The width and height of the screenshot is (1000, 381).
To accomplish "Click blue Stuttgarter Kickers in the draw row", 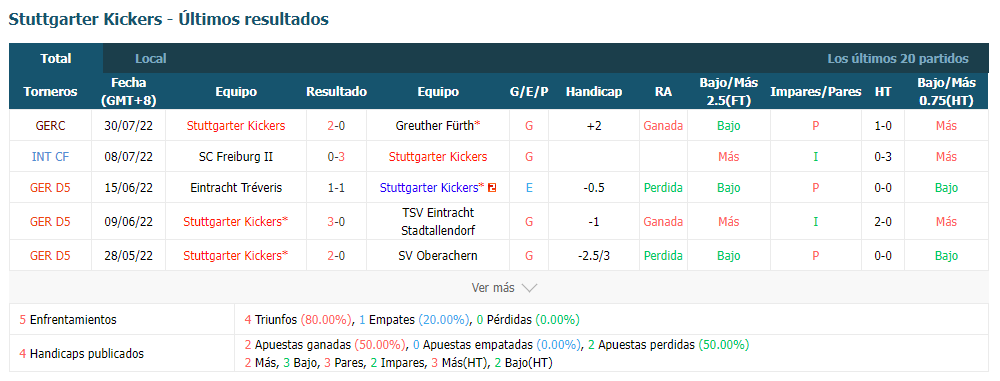I will (x=431, y=188).
